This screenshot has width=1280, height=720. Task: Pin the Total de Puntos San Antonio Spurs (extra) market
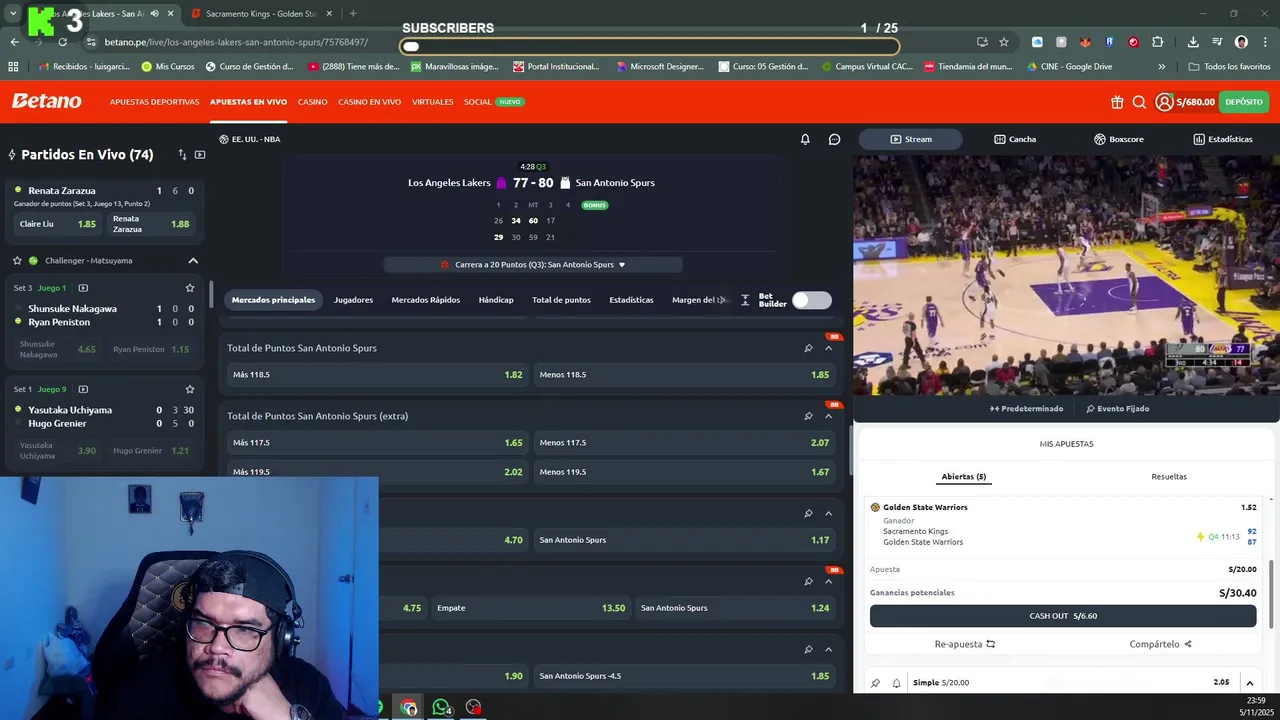(808, 416)
